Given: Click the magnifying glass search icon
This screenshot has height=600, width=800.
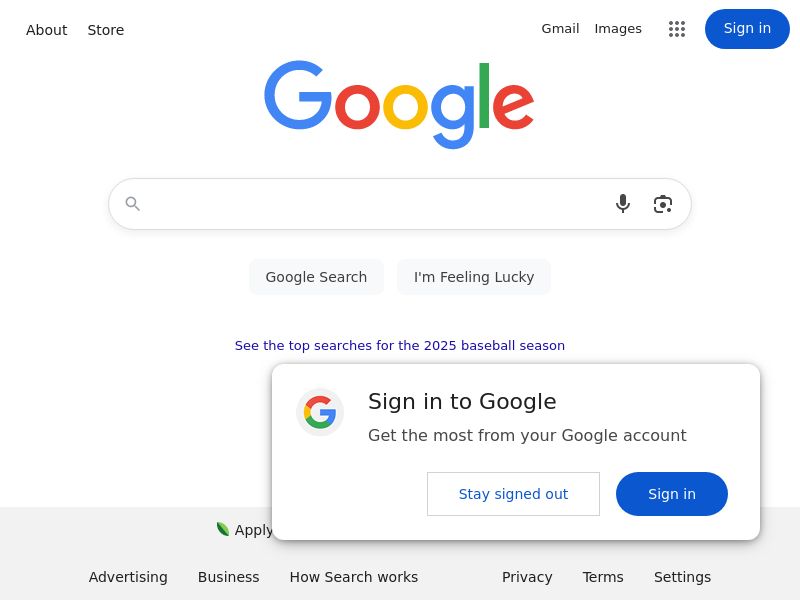Looking at the screenshot, I should coord(133,204).
